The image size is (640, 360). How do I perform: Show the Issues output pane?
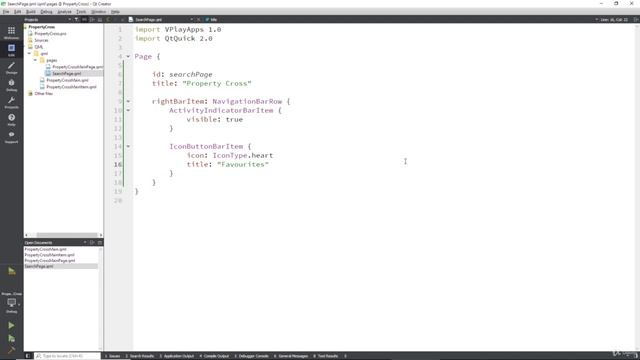click(x=112, y=356)
